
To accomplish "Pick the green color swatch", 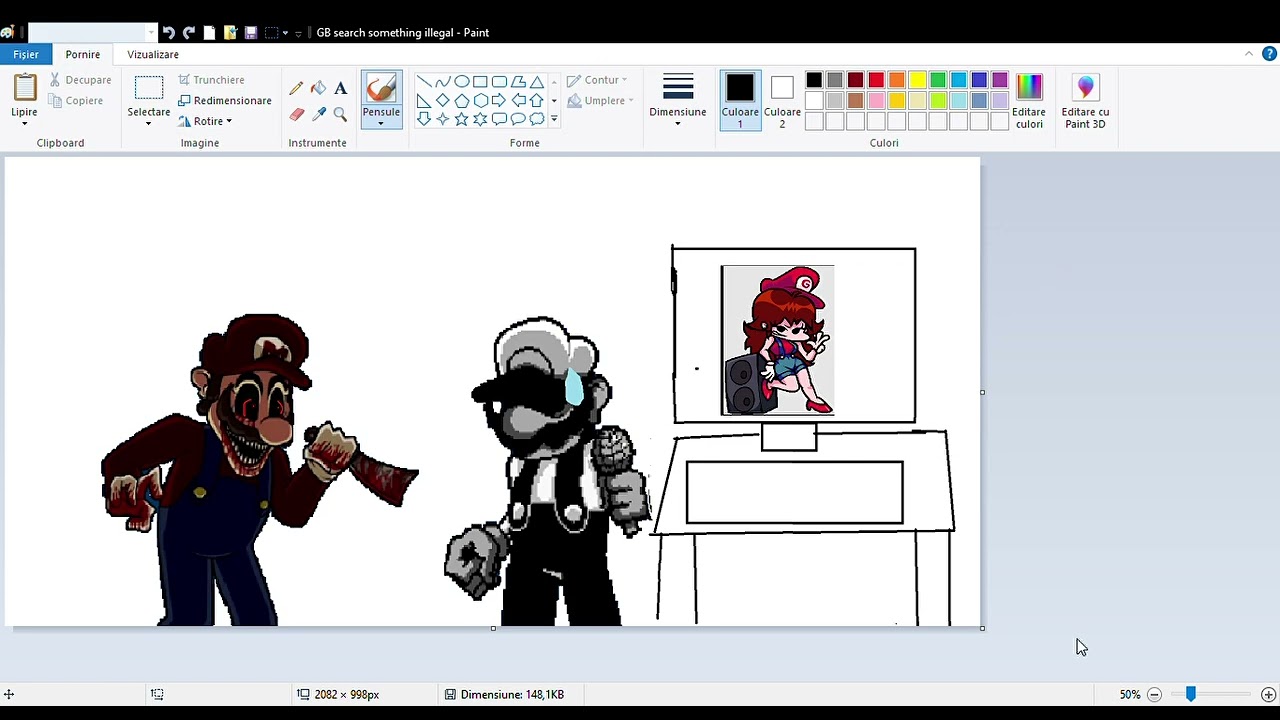I will pyautogui.click(x=938, y=80).
